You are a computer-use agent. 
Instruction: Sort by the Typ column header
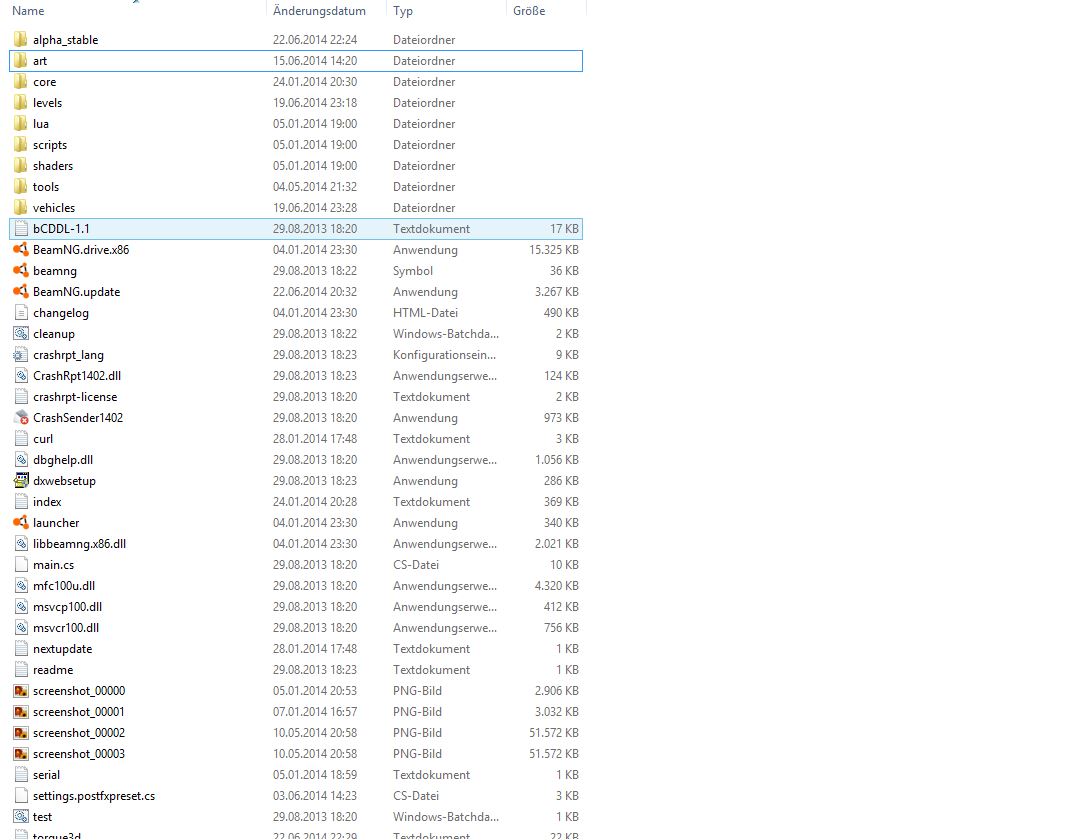pyautogui.click(x=402, y=11)
